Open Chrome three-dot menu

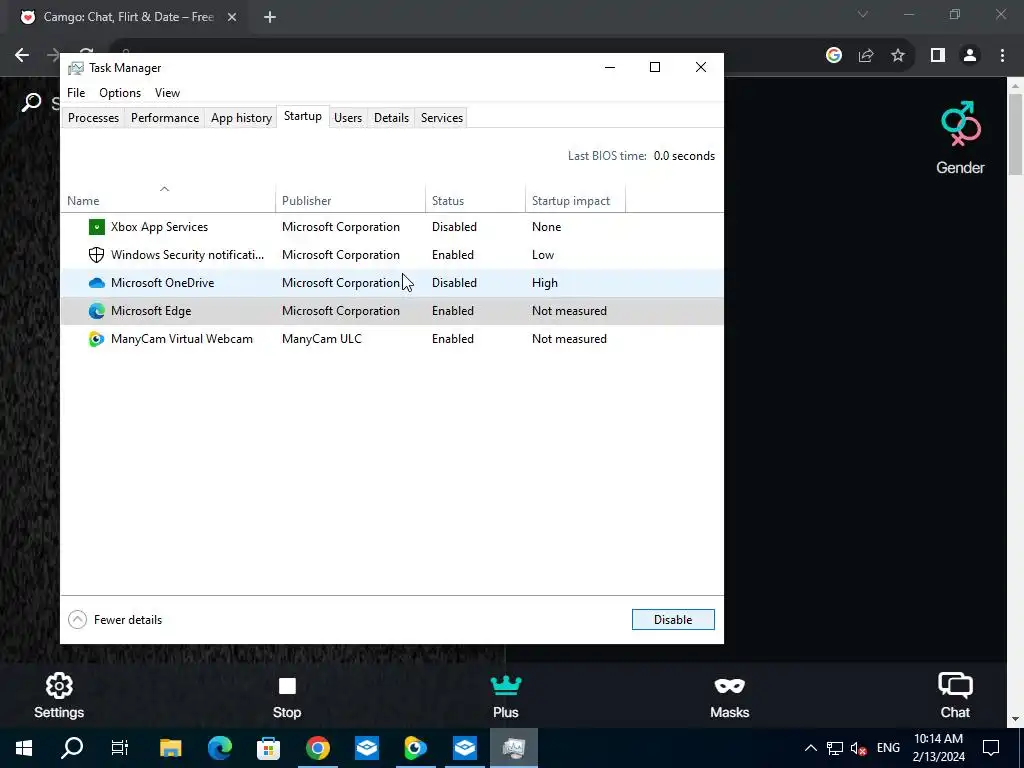pyautogui.click(x=1002, y=56)
